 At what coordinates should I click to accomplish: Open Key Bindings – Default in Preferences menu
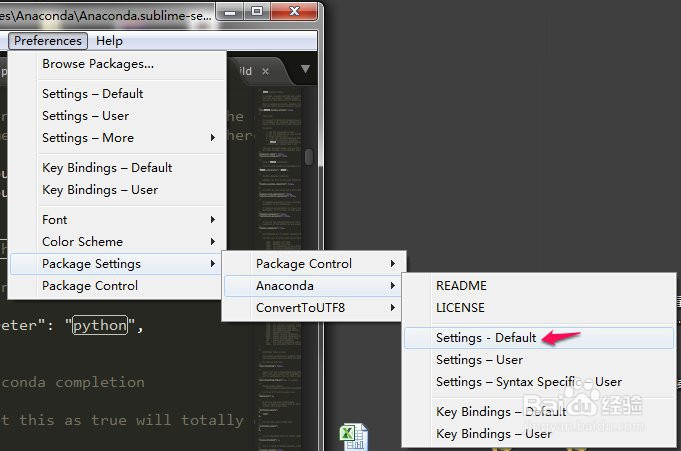(x=117, y=168)
